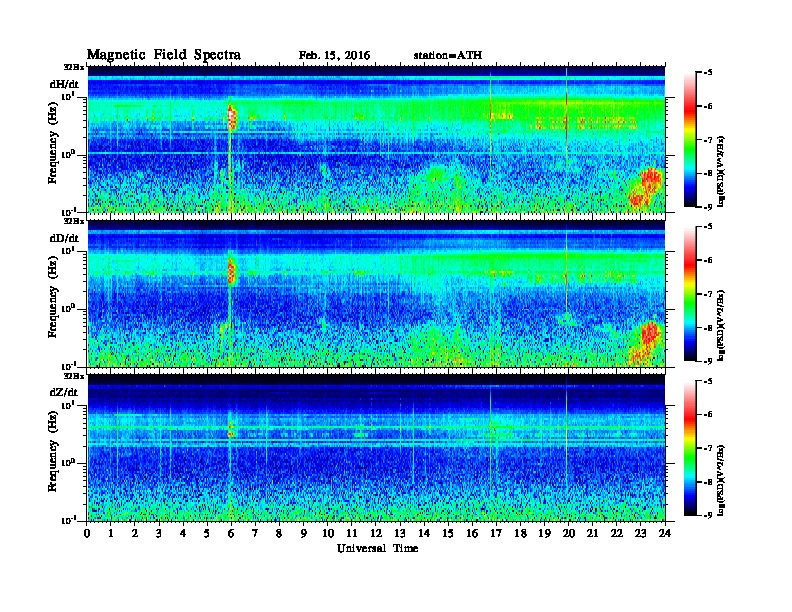The image size is (792, 612).
Task: Click the "Magnetic Field Spectra" title
Action: click(x=164, y=55)
